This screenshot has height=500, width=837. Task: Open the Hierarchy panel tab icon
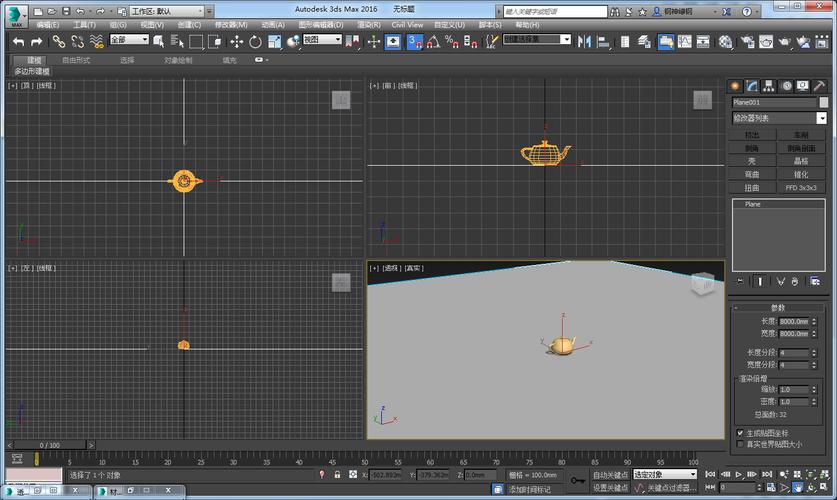768,86
